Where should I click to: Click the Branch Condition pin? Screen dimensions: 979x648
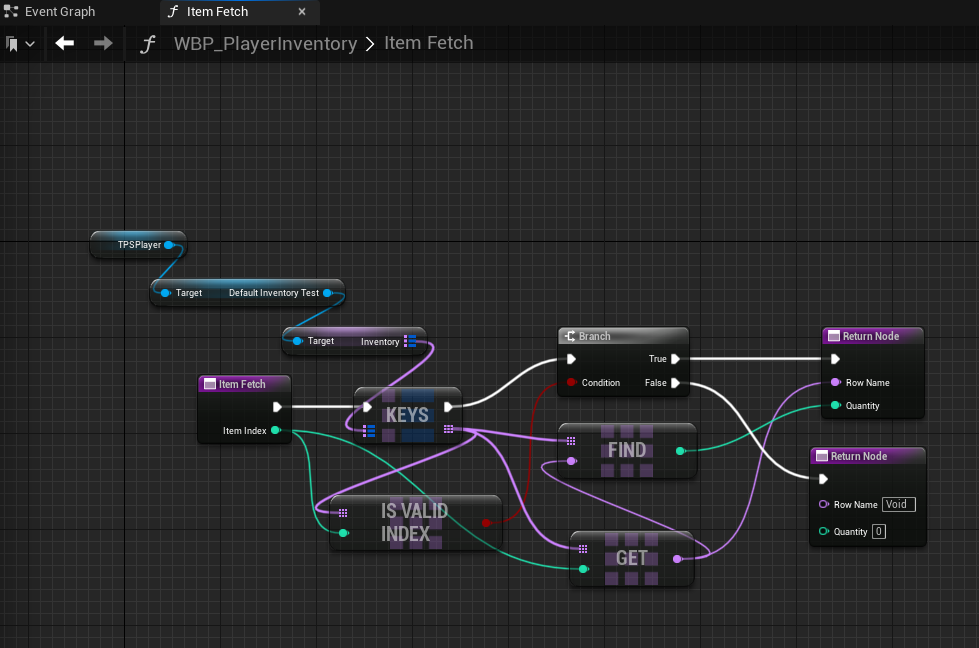pyautogui.click(x=571, y=382)
